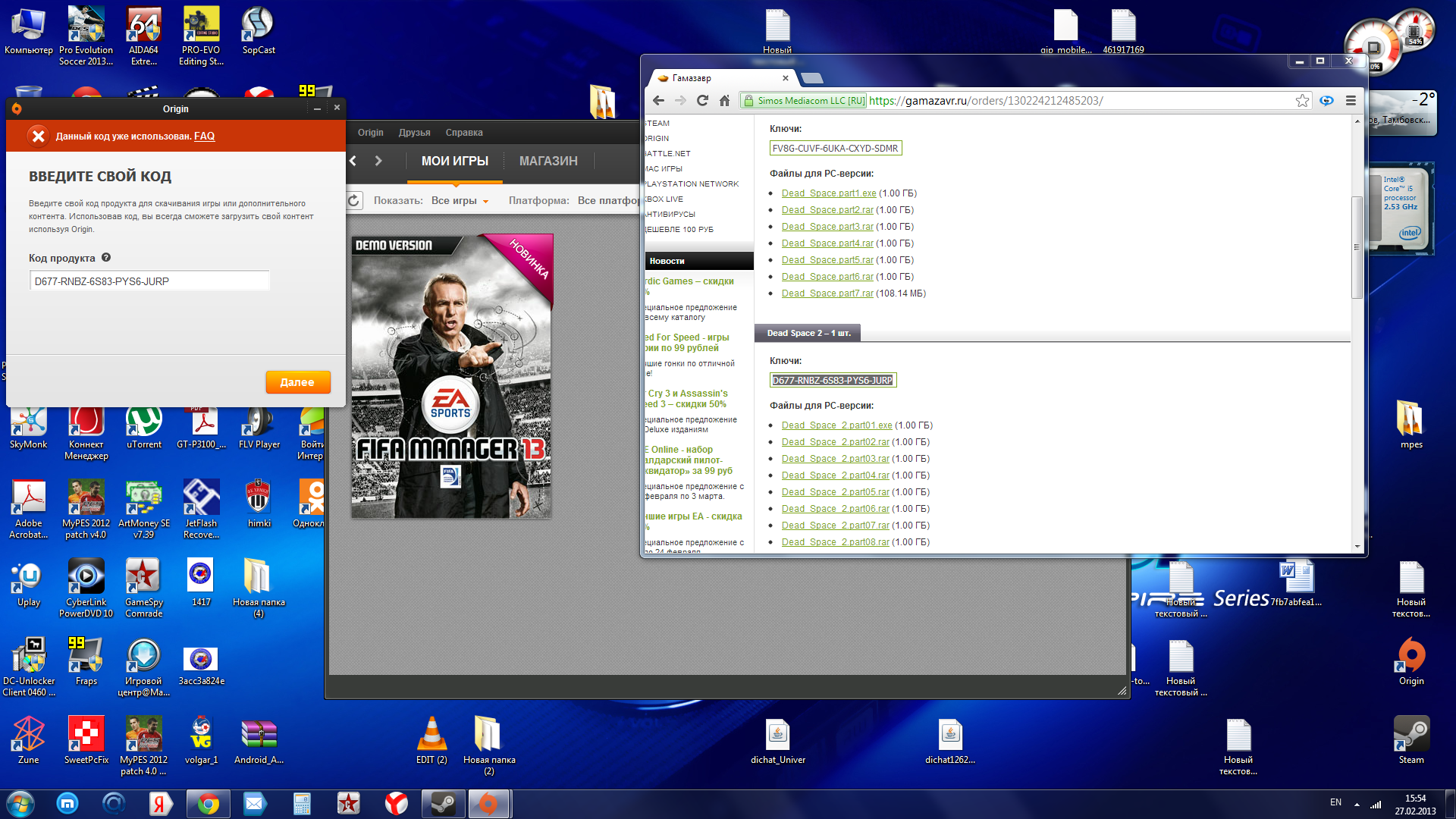Open the Друзья menu in the Origin client
The image size is (1456, 819).
415,133
